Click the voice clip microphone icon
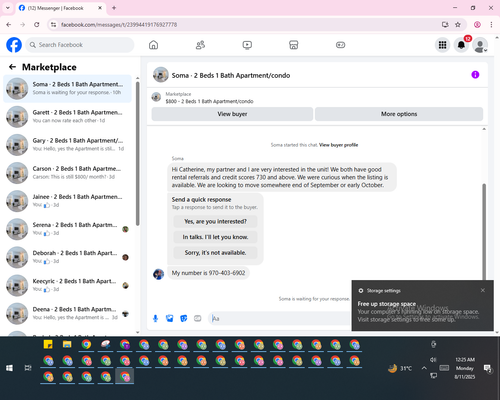This screenshot has height=400, width=500. point(155,318)
